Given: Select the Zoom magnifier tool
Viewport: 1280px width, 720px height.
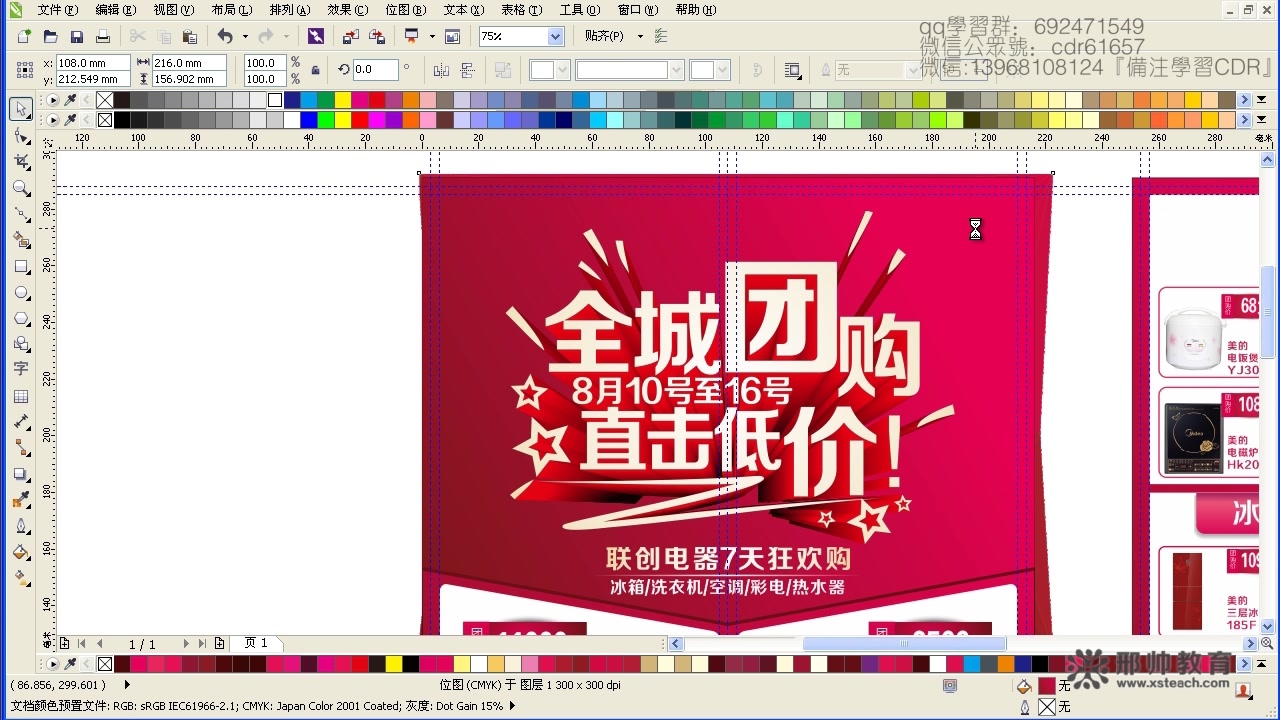Looking at the screenshot, I should tap(20, 187).
